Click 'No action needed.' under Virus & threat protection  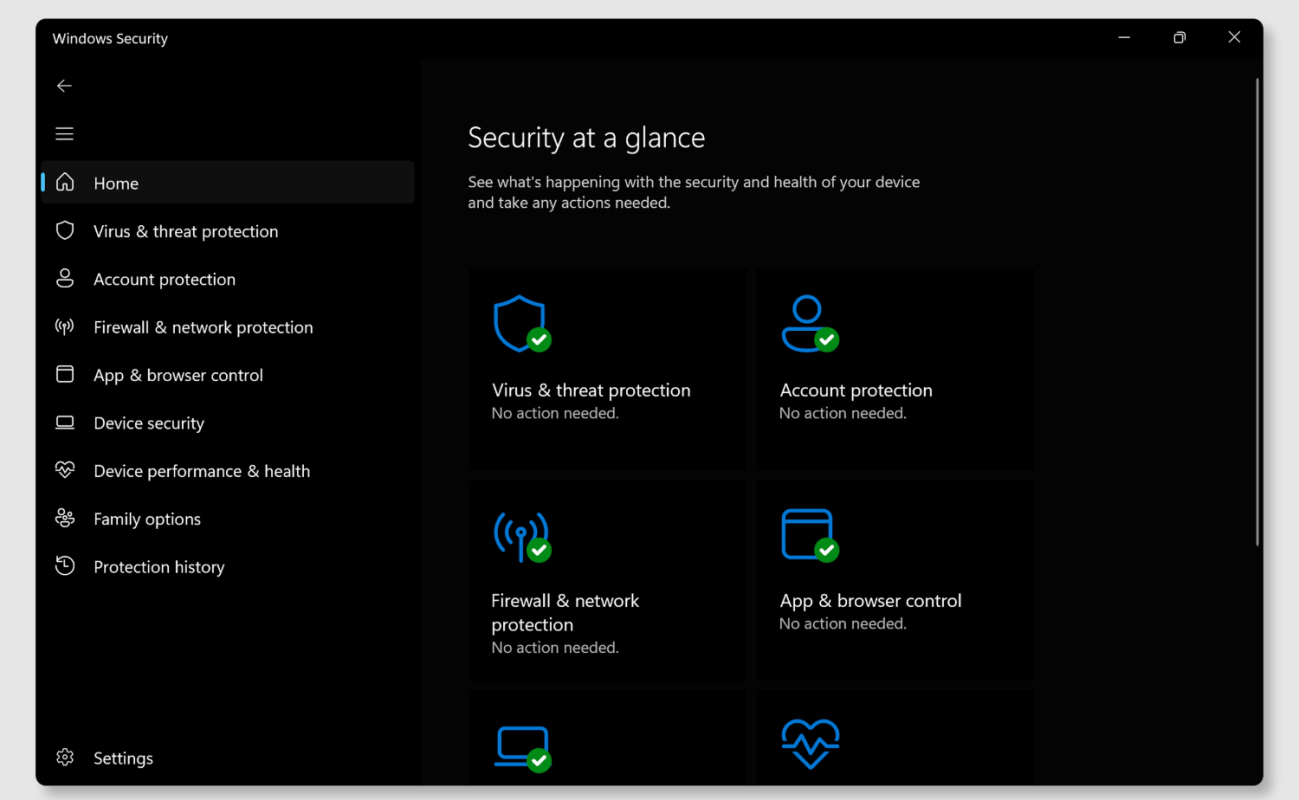point(555,414)
